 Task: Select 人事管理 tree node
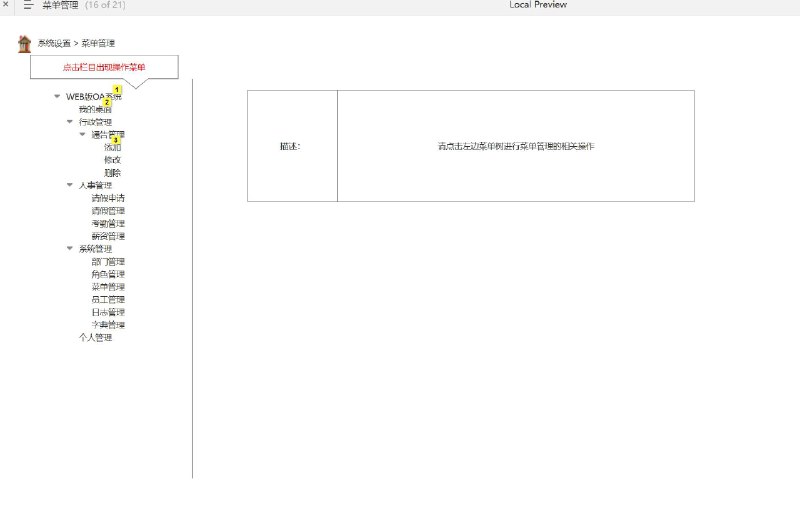pos(95,185)
